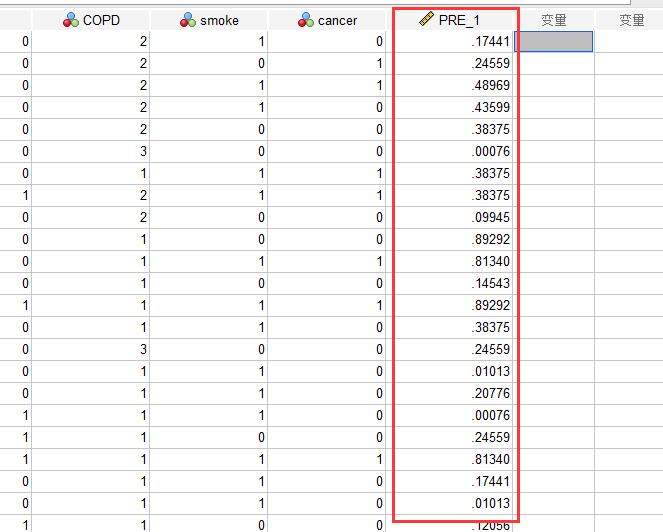
Task: Click the nominal icon beside smoke
Action: click(x=188, y=20)
